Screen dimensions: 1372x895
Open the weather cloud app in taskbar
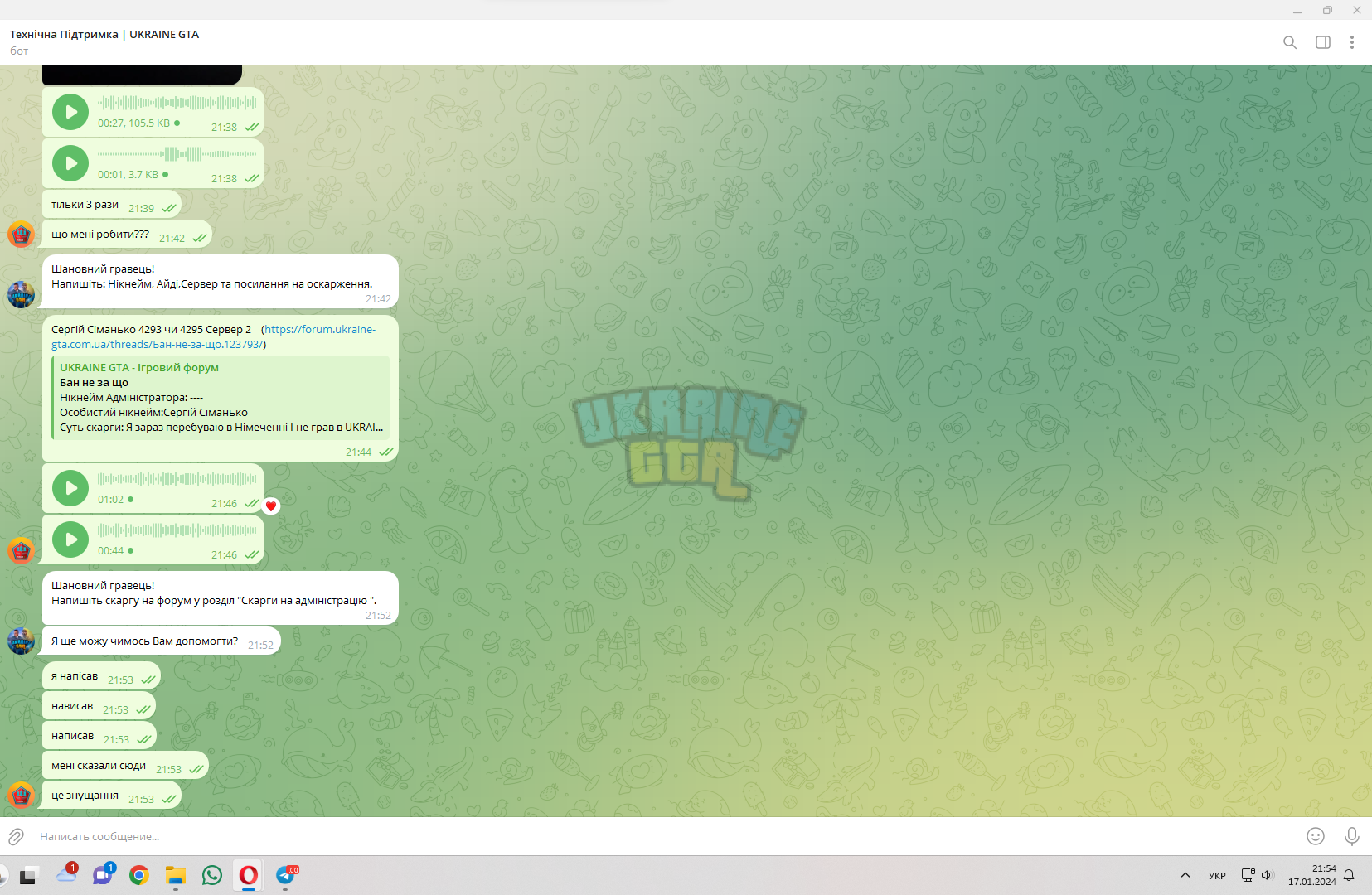[x=66, y=875]
